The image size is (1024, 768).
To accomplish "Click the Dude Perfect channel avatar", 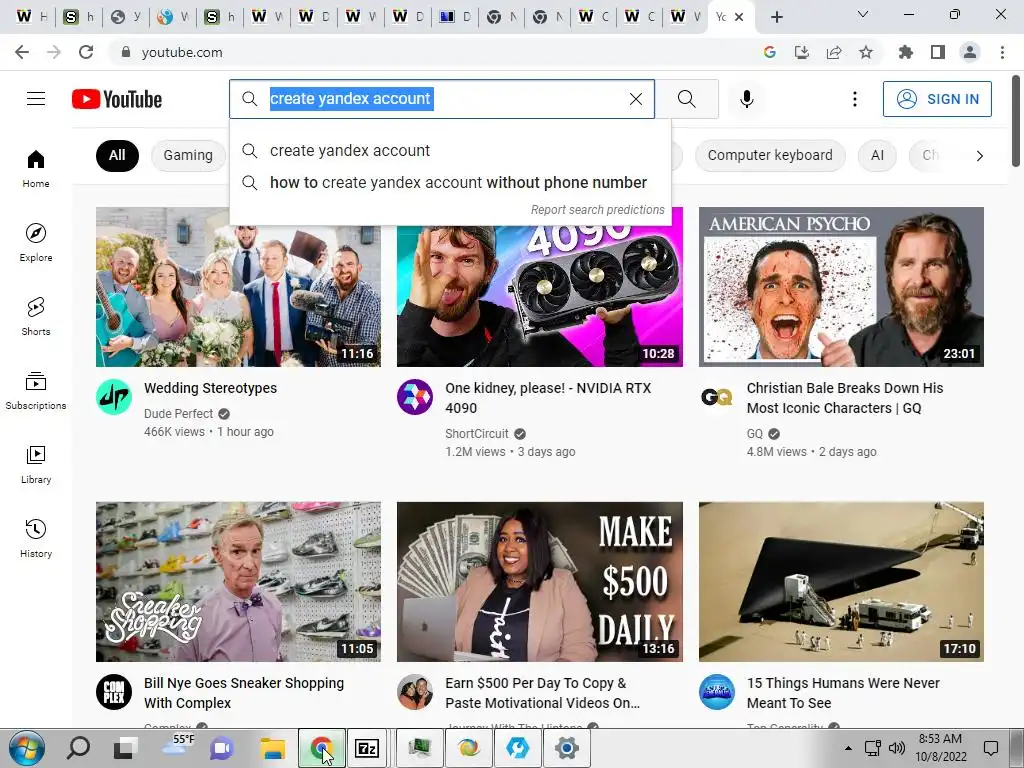I will [x=114, y=397].
